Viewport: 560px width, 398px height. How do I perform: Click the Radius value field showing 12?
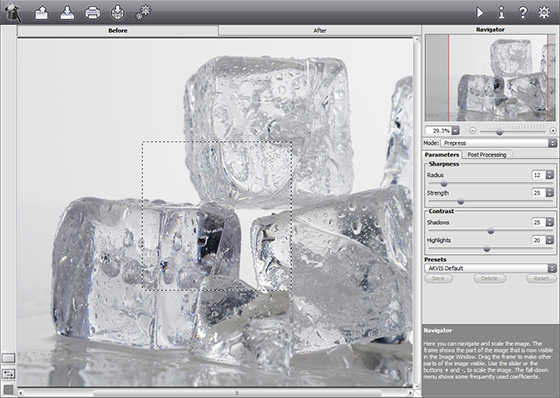pyautogui.click(x=539, y=175)
